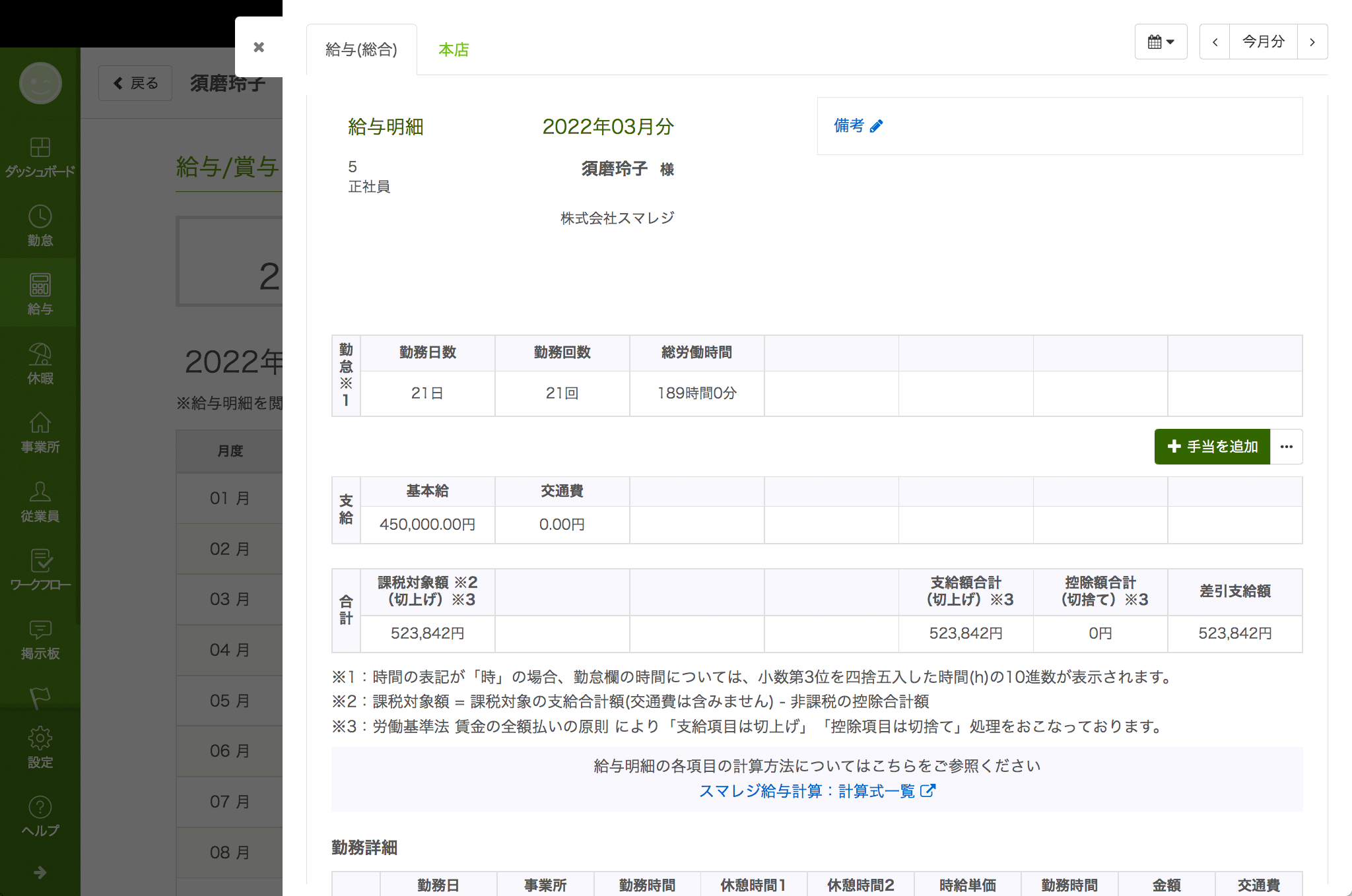Select the 勤怠 clock icon in sidebar
This screenshot has width=1352, height=896.
coord(40,224)
